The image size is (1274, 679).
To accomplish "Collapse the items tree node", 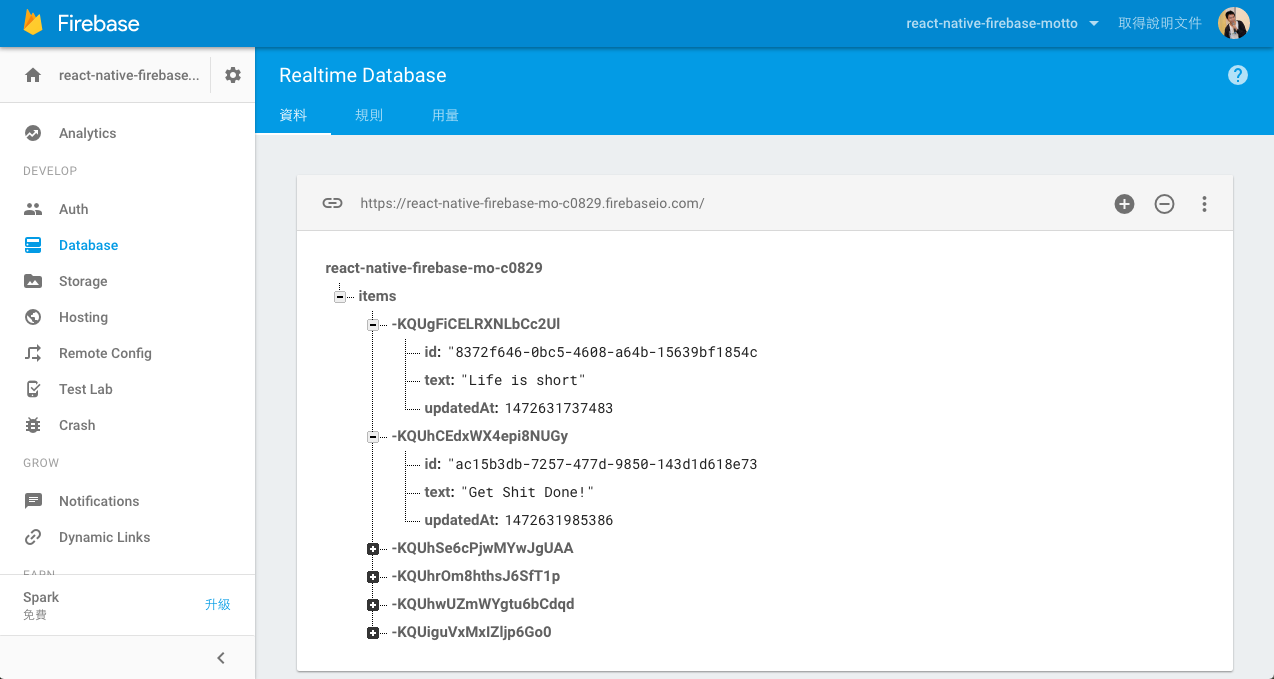I will click(x=340, y=297).
